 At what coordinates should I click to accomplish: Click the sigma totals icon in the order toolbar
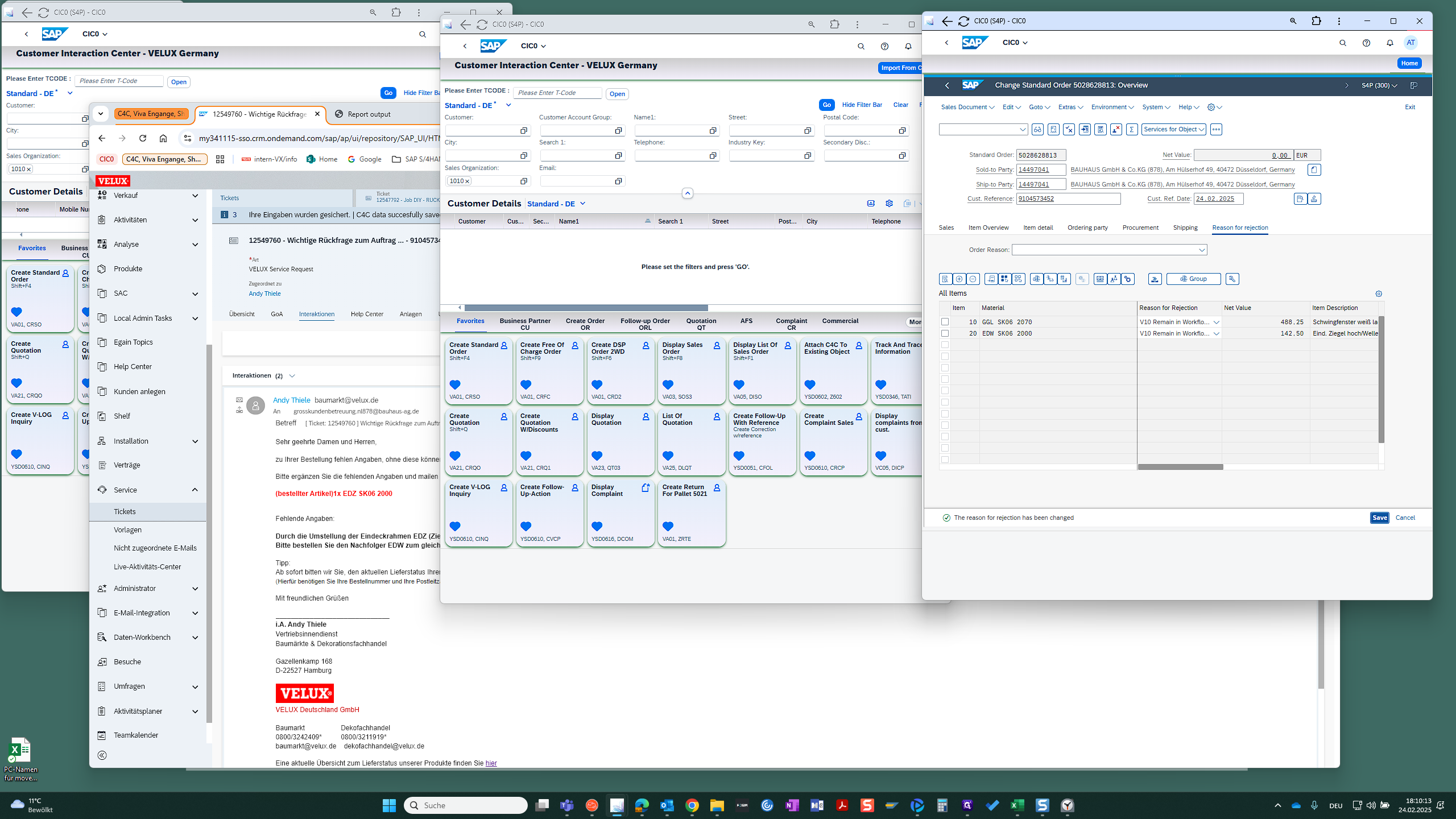[x=1132, y=130]
